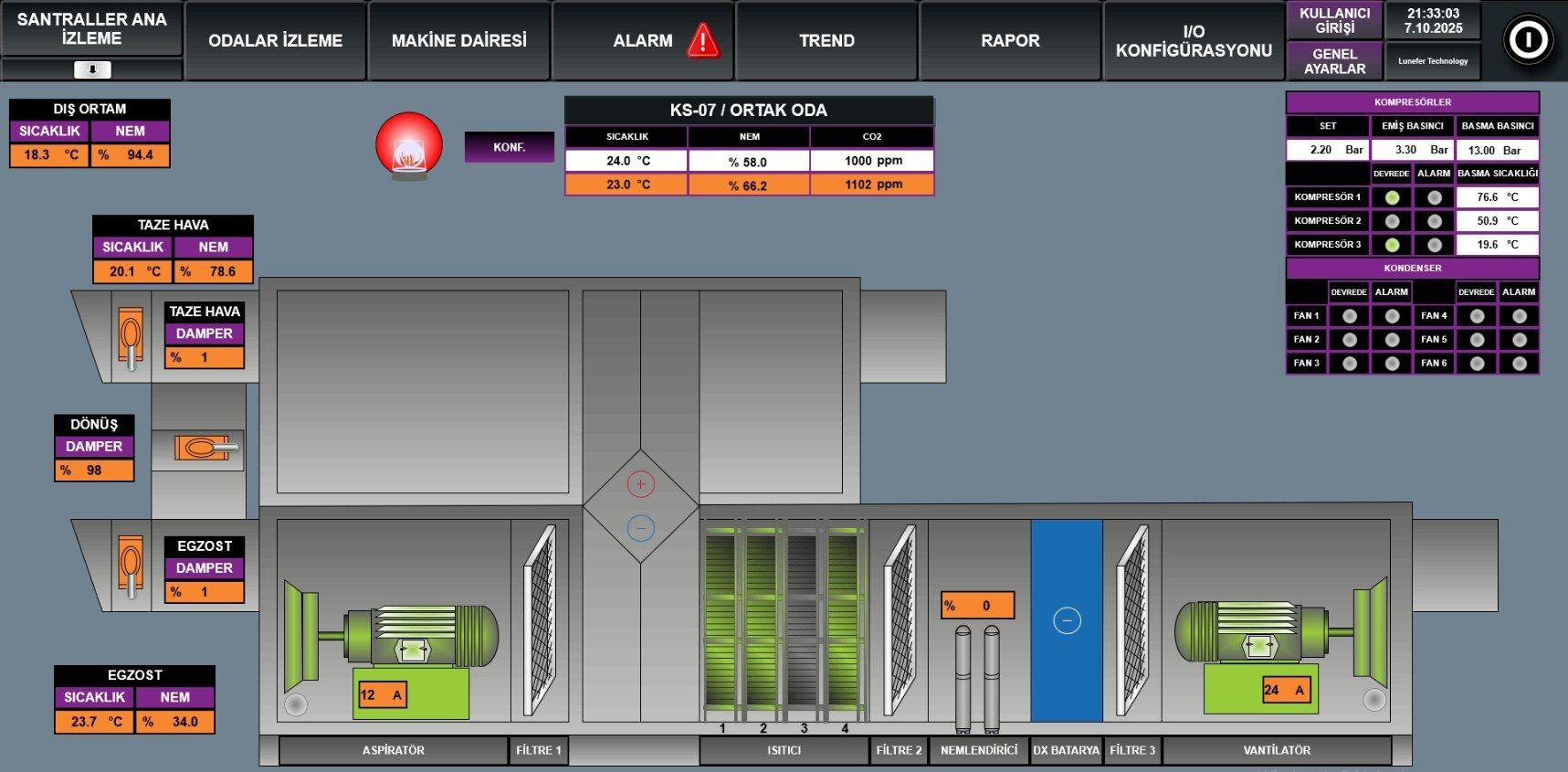
Task: Open the Odalar İzleme tab
Action: point(275,41)
